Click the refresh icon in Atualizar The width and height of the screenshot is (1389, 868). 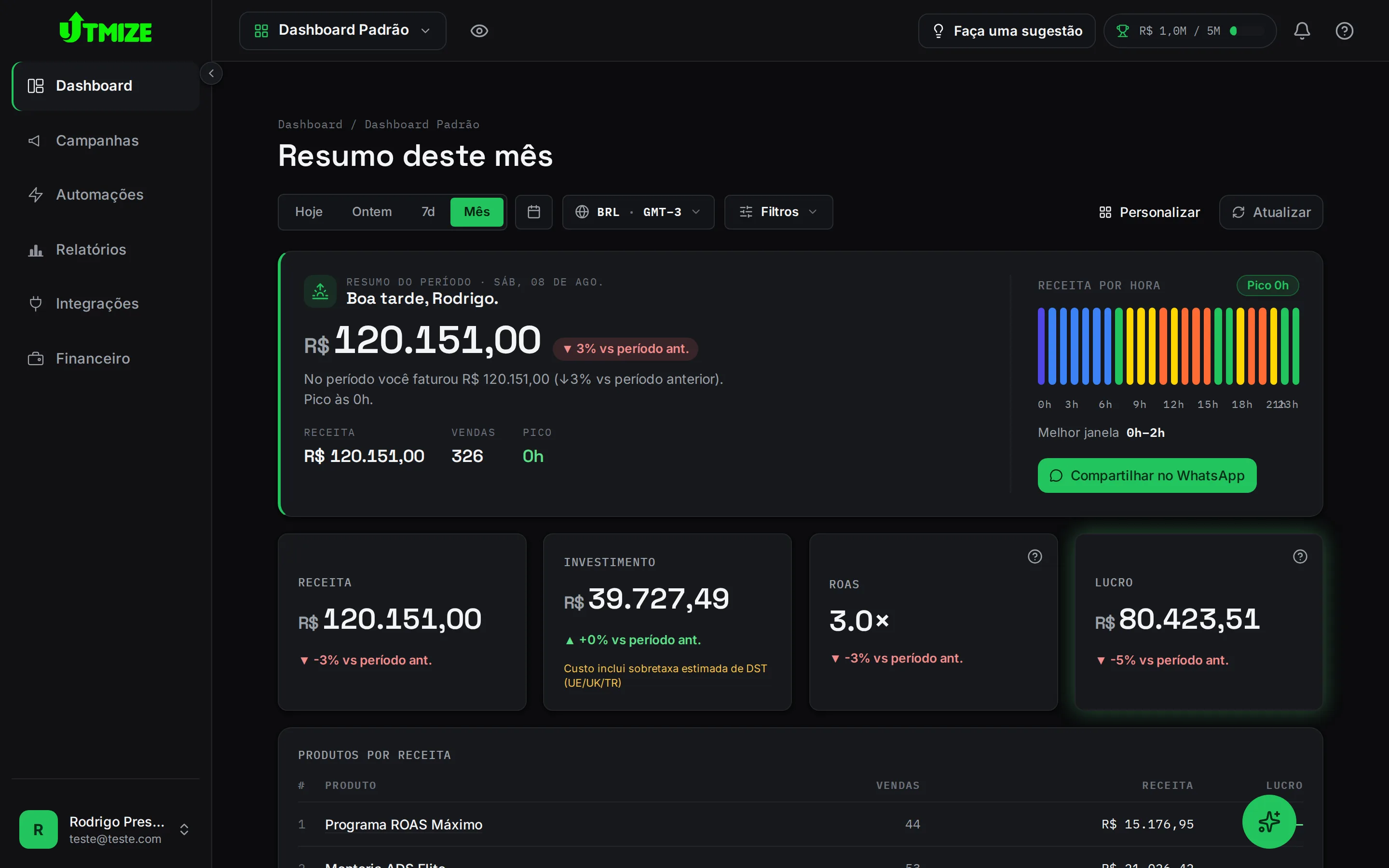pyautogui.click(x=1239, y=212)
